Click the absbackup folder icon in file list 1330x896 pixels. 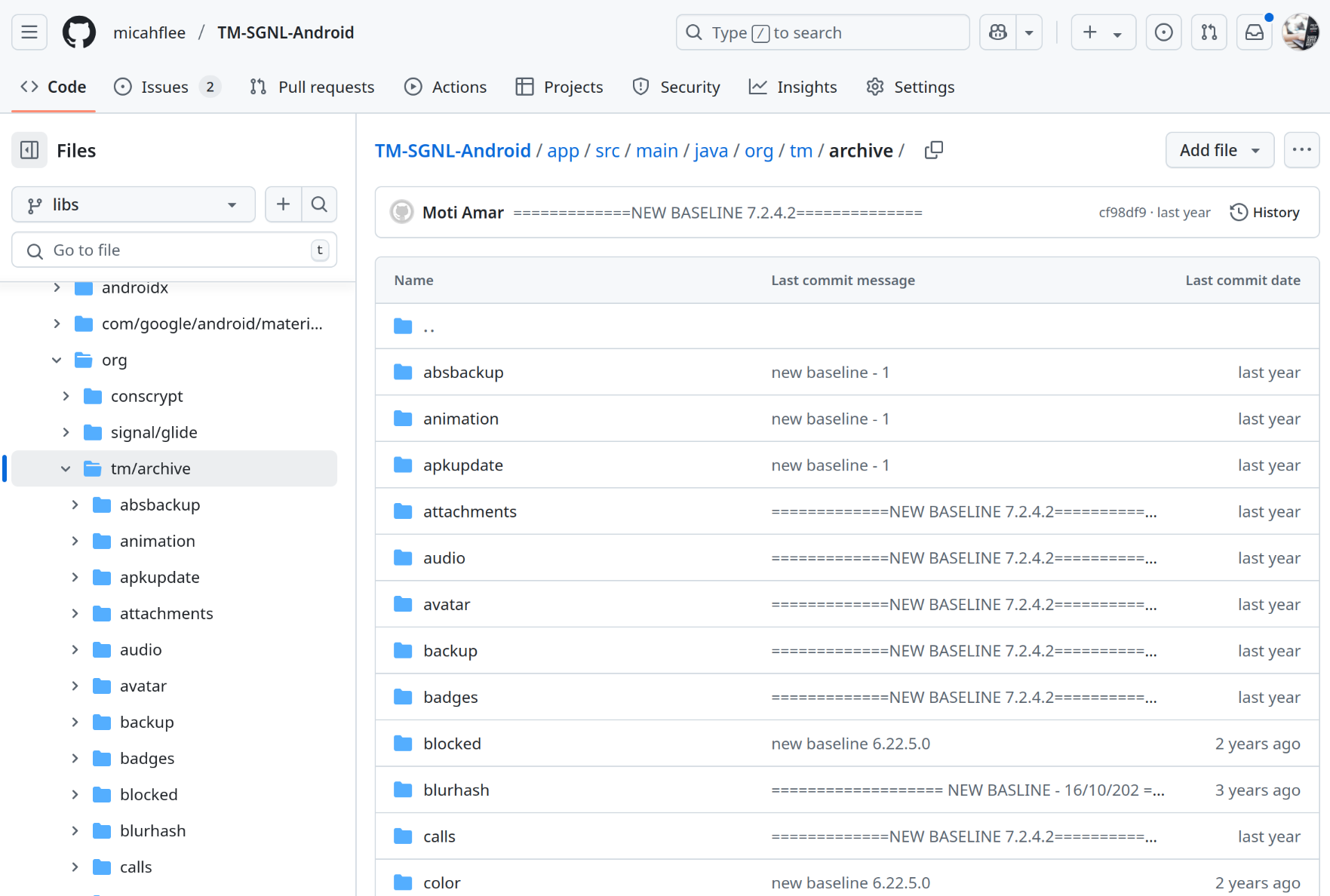pyautogui.click(x=403, y=372)
